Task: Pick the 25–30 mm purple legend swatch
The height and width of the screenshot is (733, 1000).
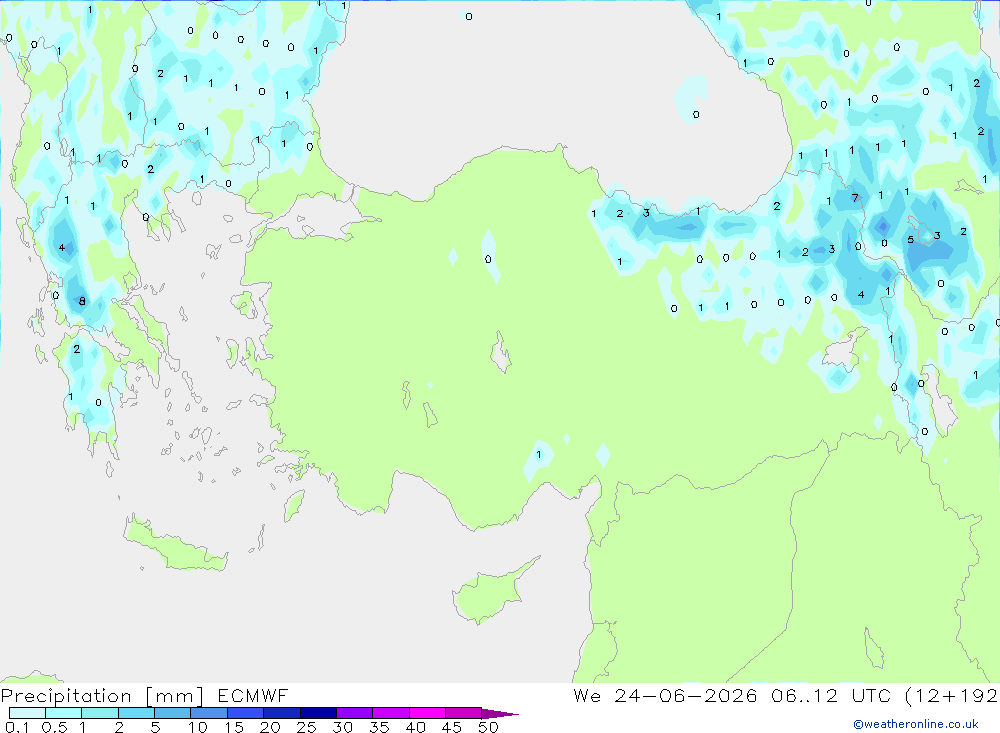Action: (318, 713)
